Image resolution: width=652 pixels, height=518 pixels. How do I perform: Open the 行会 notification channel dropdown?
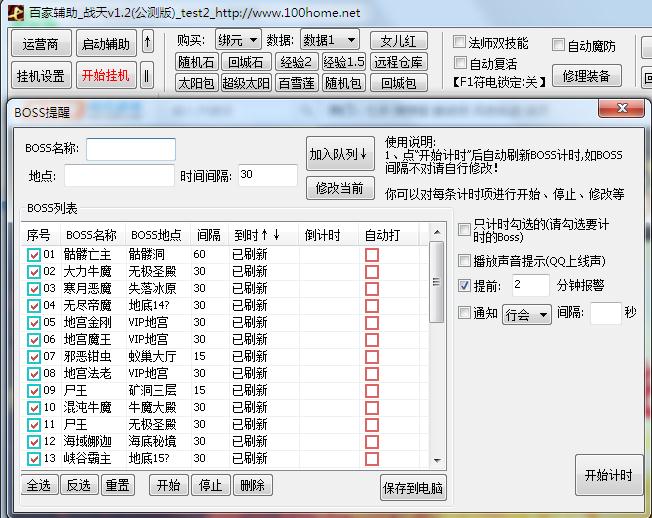click(x=527, y=314)
